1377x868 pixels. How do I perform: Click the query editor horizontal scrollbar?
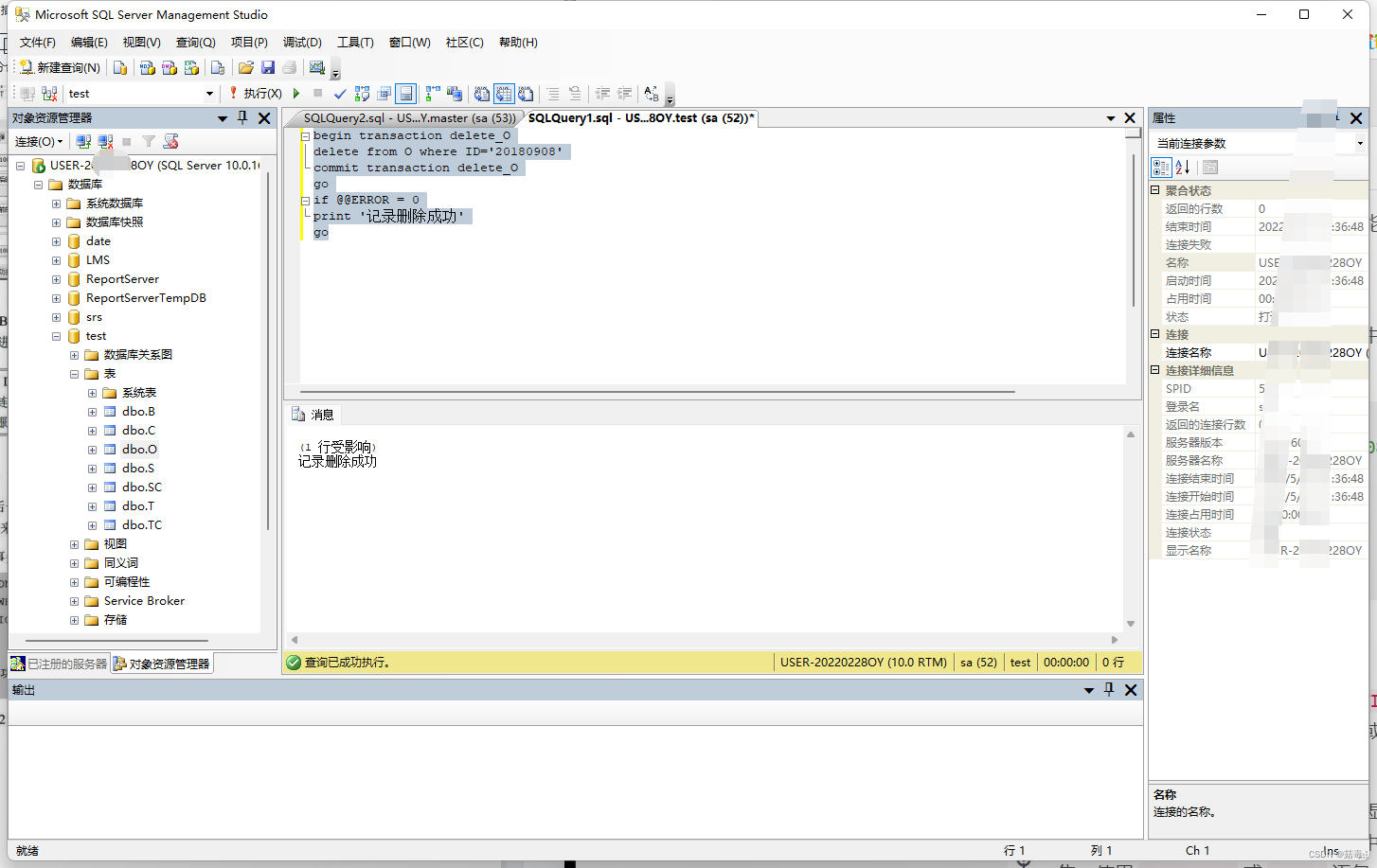[x=657, y=391]
